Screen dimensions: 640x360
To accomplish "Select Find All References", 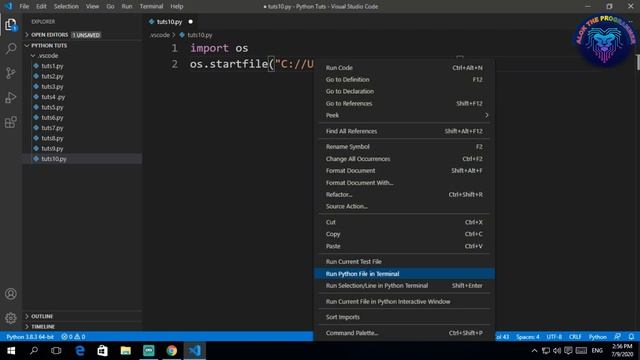I will [x=404, y=131].
